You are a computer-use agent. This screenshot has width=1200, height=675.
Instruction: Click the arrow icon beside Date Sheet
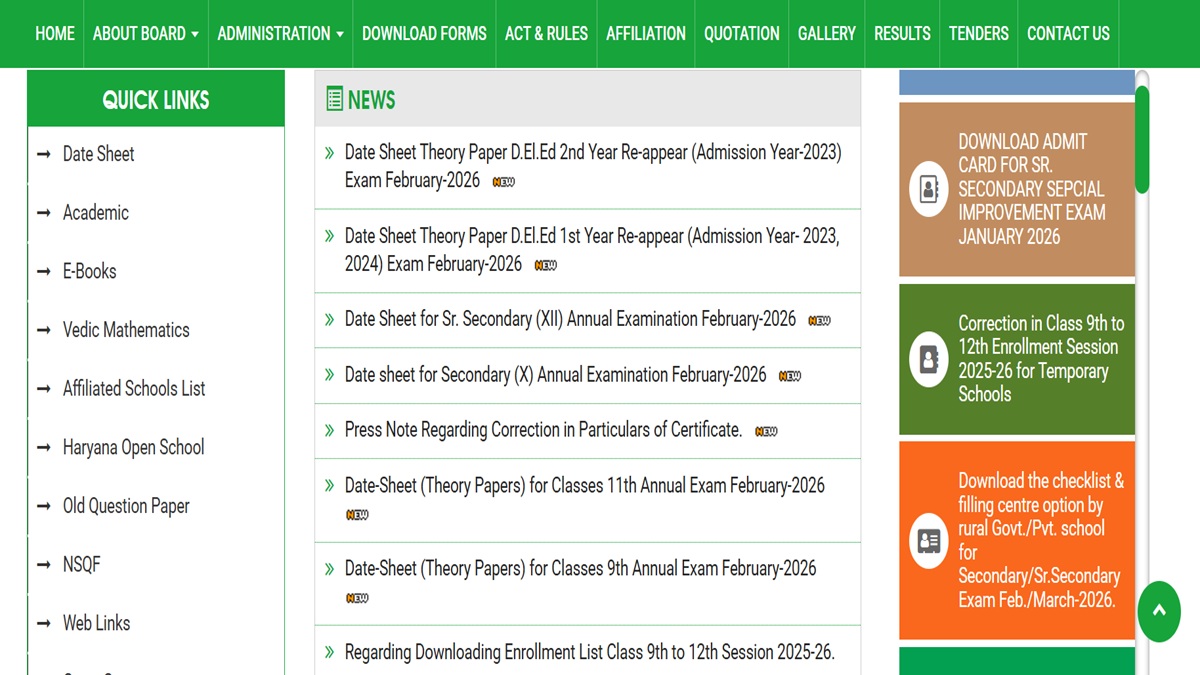click(x=43, y=154)
